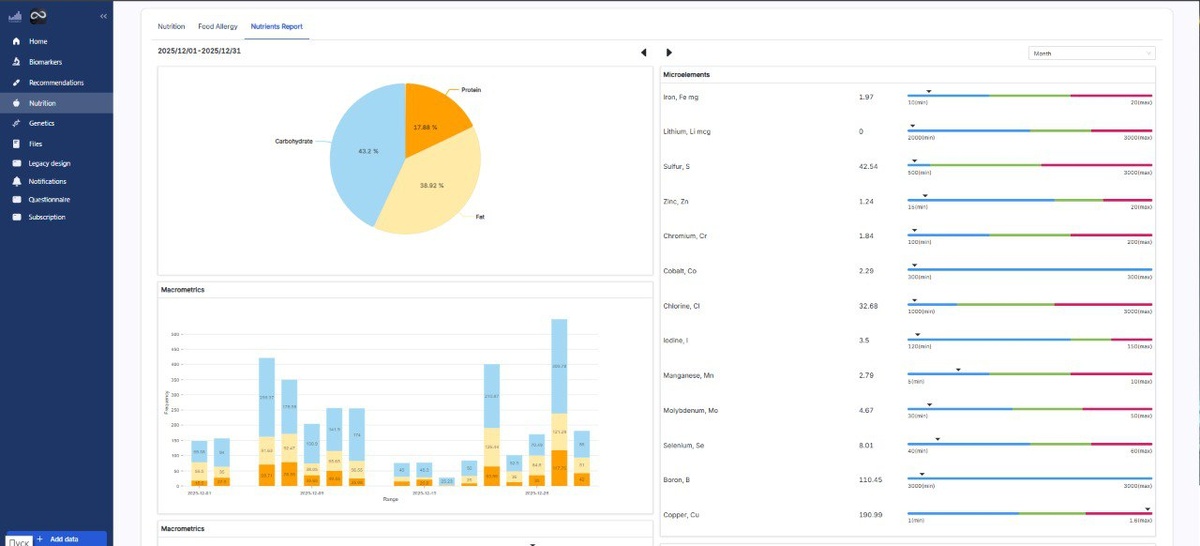Click the date range 2025/12/01-2025/12/31 text

(201, 51)
